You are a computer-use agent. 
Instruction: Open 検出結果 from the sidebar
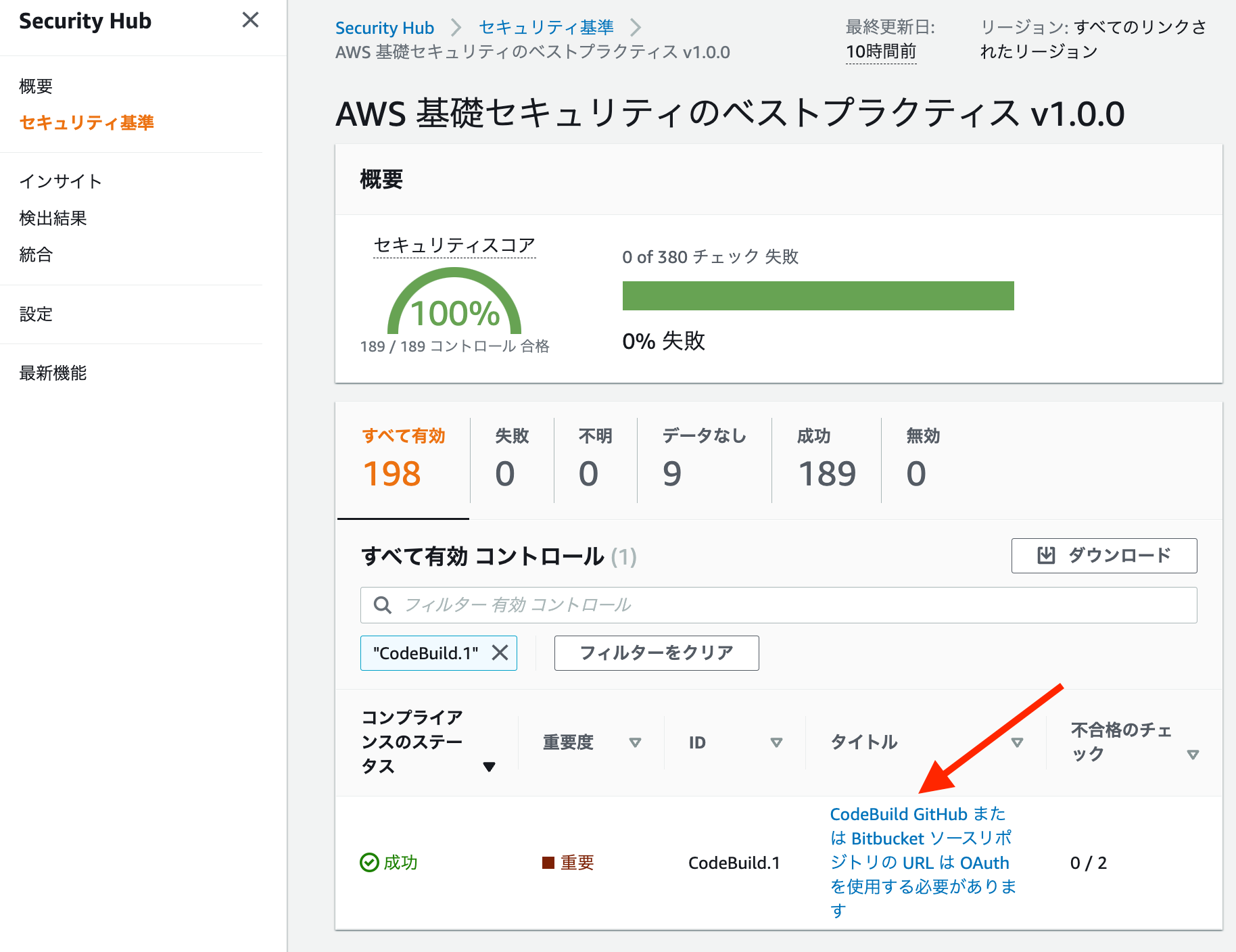pyautogui.click(x=52, y=218)
